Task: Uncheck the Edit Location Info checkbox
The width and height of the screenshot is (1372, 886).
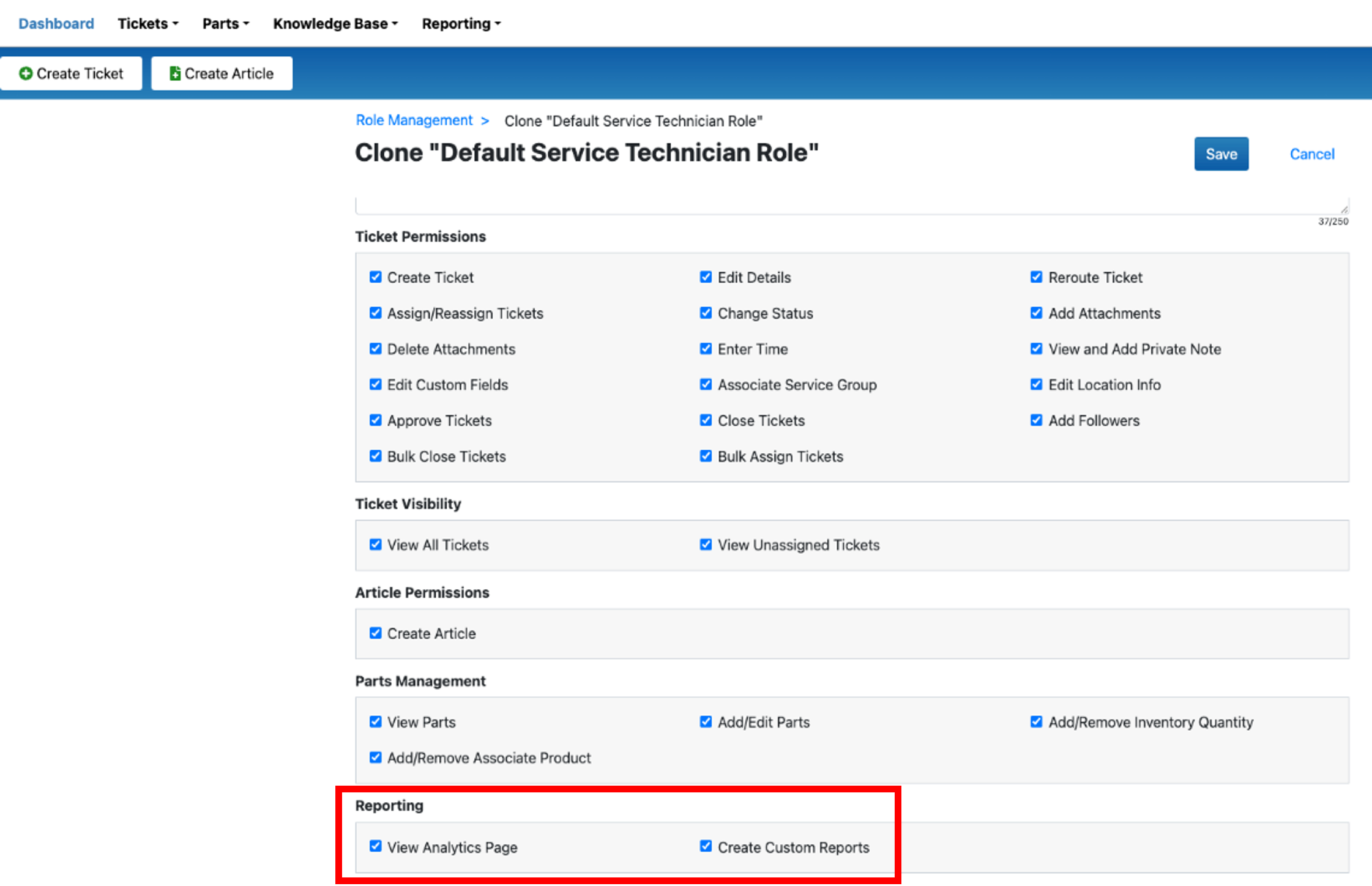Action: (1036, 384)
